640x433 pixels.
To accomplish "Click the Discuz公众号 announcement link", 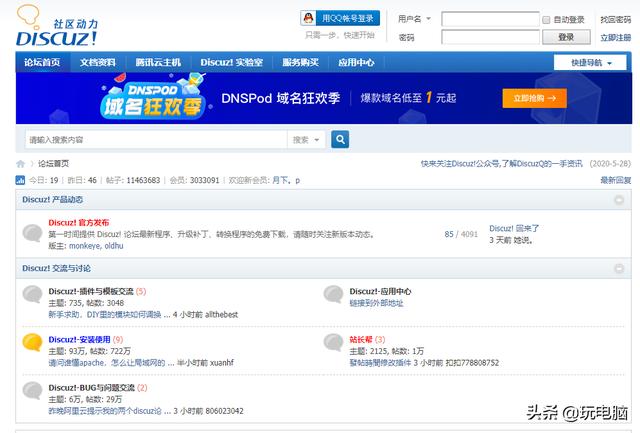I will point(502,164).
